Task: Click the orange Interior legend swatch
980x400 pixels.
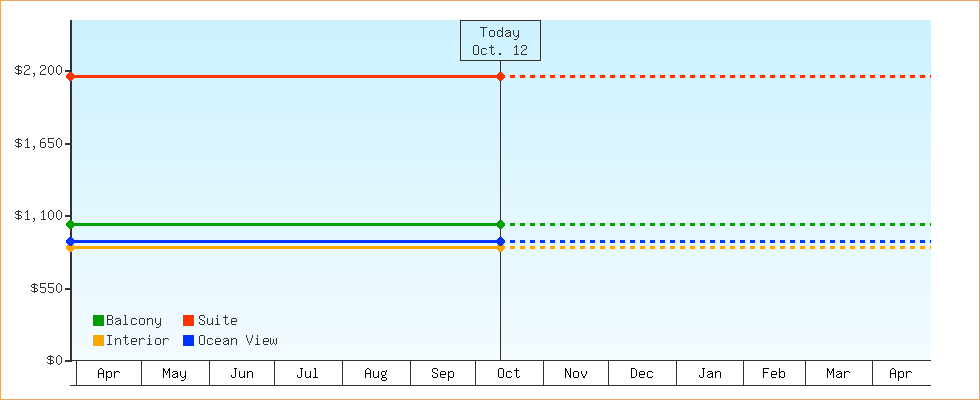Action: tap(98, 341)
